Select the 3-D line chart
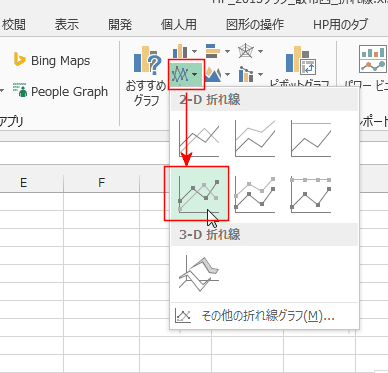The image size is (388, 373). pos(199,273)
